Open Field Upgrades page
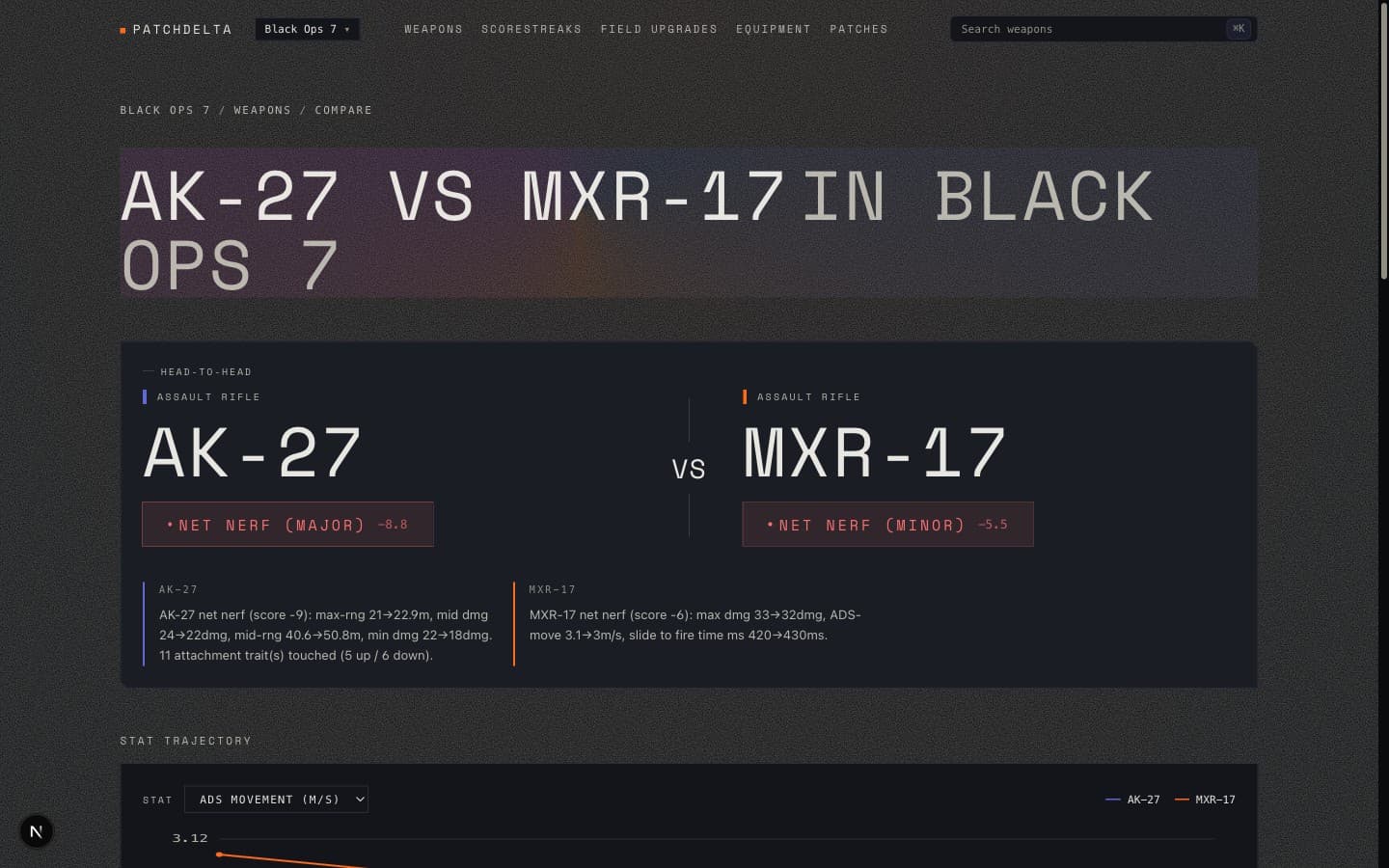1389x868 pixels. (x=659, y=29)
